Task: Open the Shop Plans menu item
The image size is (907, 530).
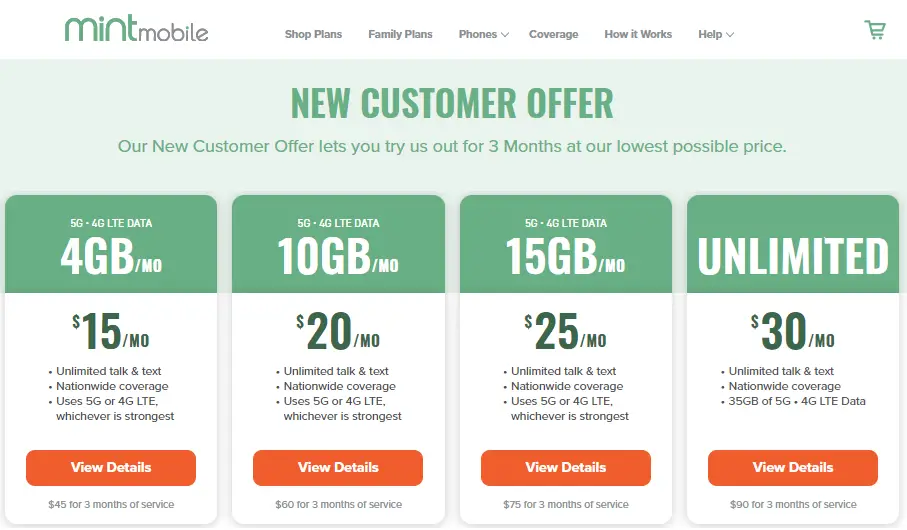Action: pyautogui.click(x=313, y=34)
